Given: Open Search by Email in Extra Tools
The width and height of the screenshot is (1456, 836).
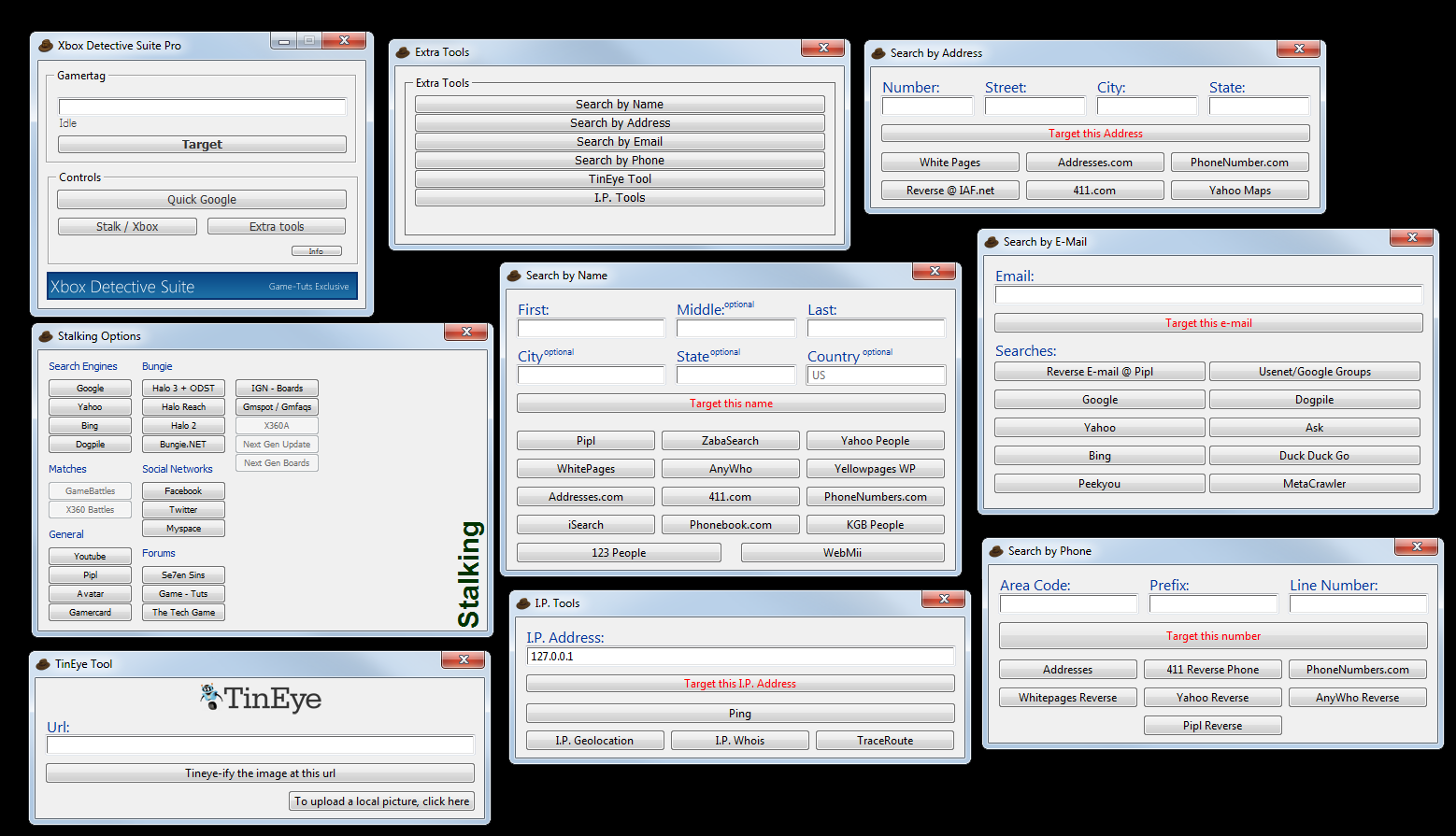Looking at the screenshot, I should pos(620,142).
